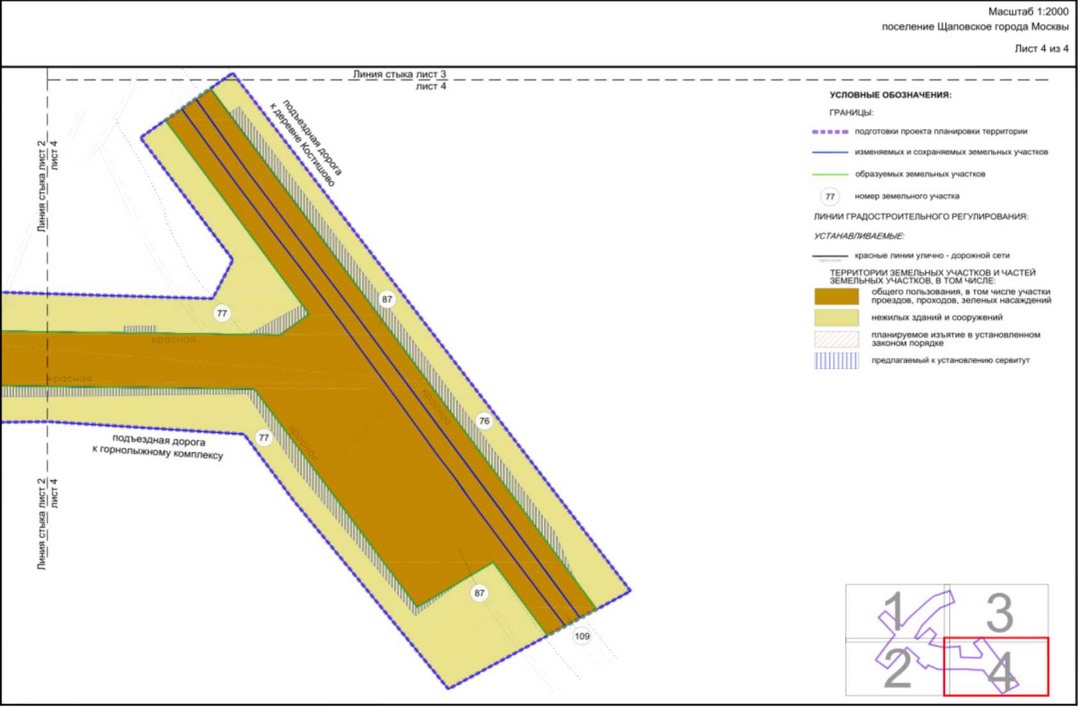Pick the yellow нежилых зданий legend swatch

(x=836, y=318)
